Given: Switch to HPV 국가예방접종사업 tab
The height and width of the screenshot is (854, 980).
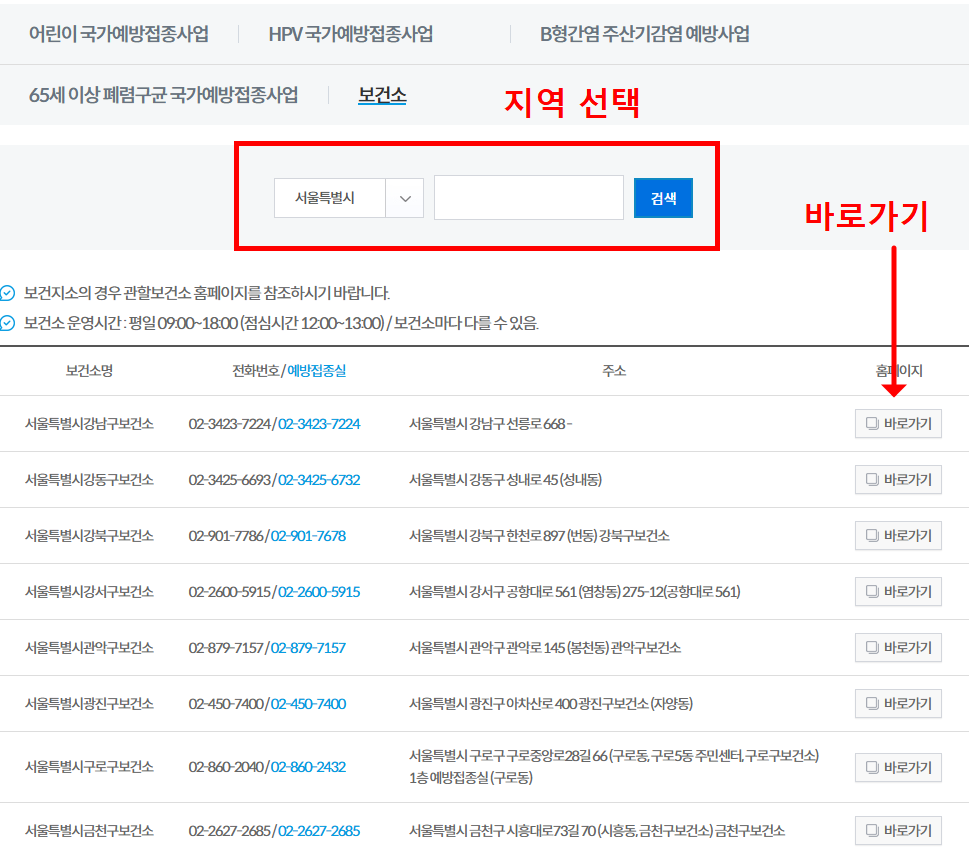Looking at the screenshot, I should click(x=350, y=34).
